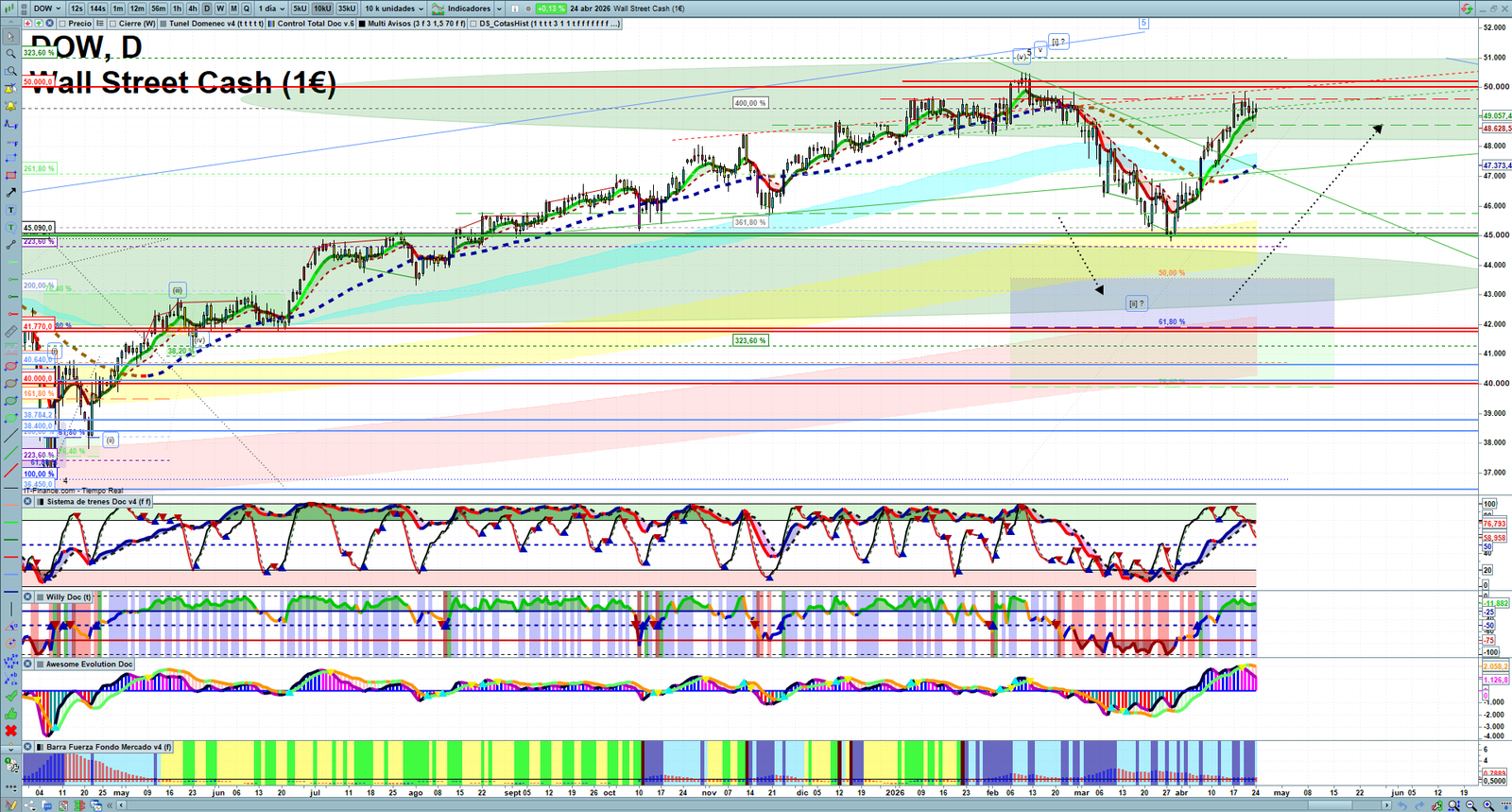Switch to the W weekly timeframe
This screenshot has width=1512, height=812.
click(220, 9)
